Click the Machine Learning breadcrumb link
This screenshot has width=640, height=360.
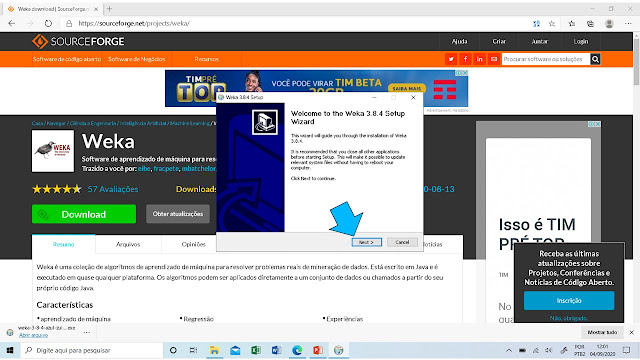pos(190,123)
